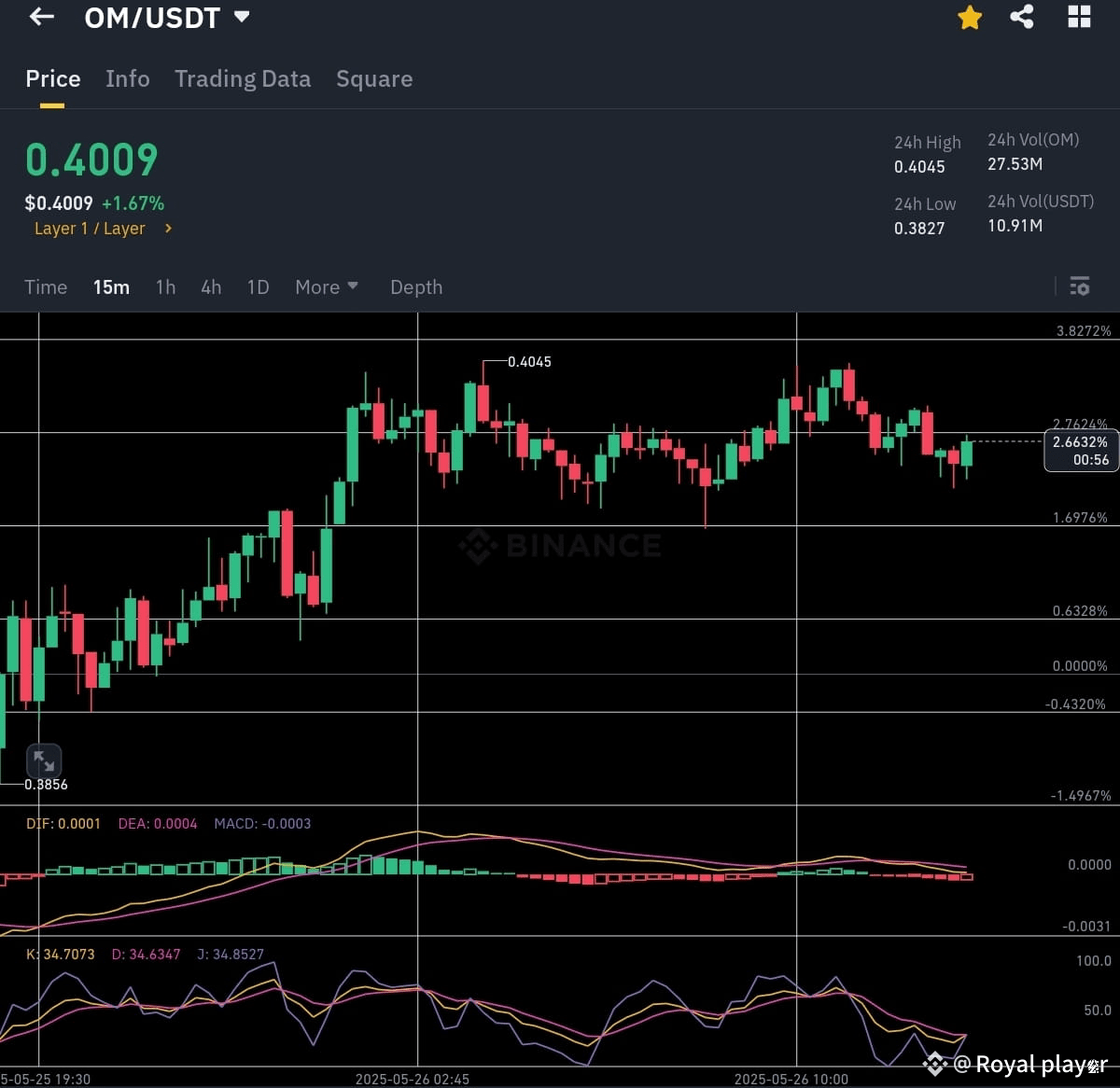
Task: Expand the chart to fullscreen
Action: 44,760
